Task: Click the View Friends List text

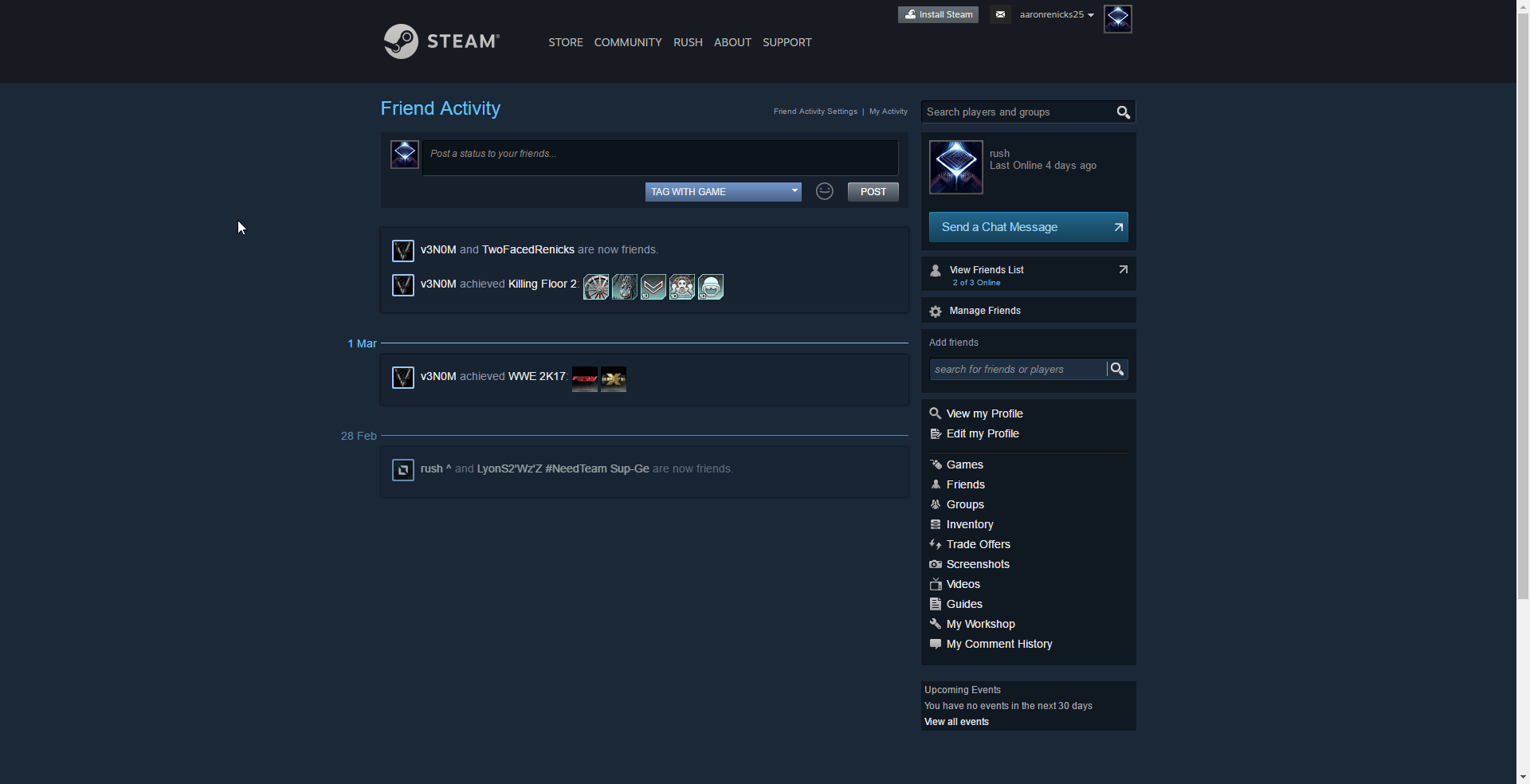Action: [987, 270]
